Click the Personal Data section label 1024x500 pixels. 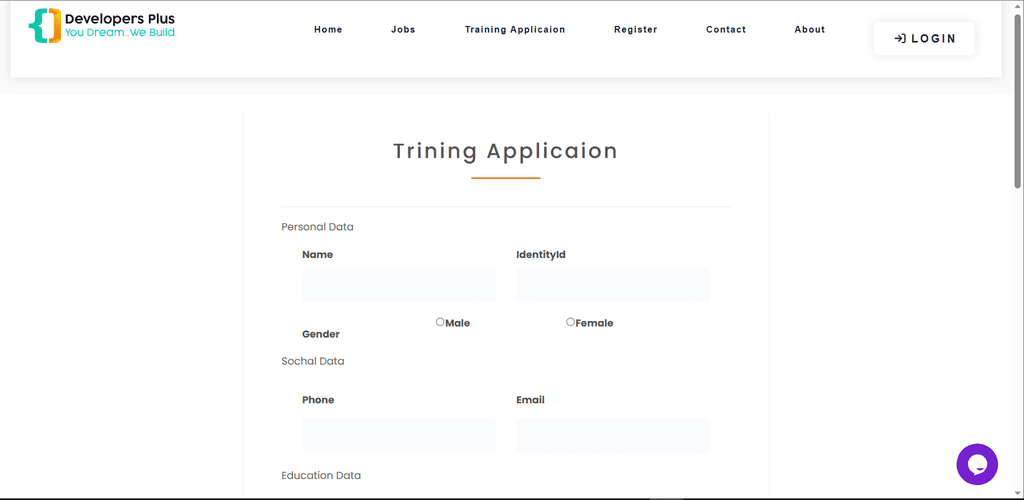pyautogui.click(x=317, y=227)
